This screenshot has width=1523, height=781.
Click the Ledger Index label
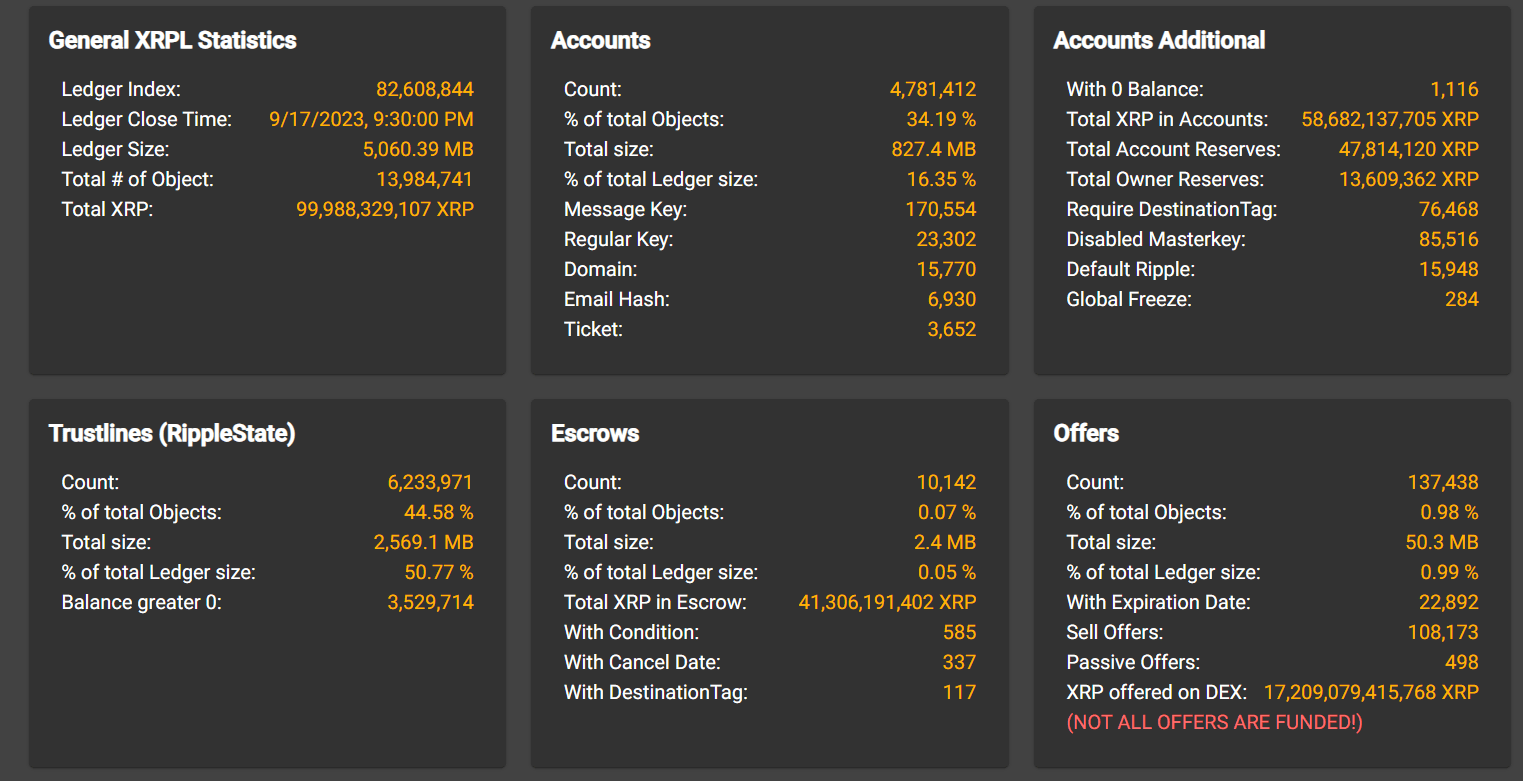pos(122,89)
